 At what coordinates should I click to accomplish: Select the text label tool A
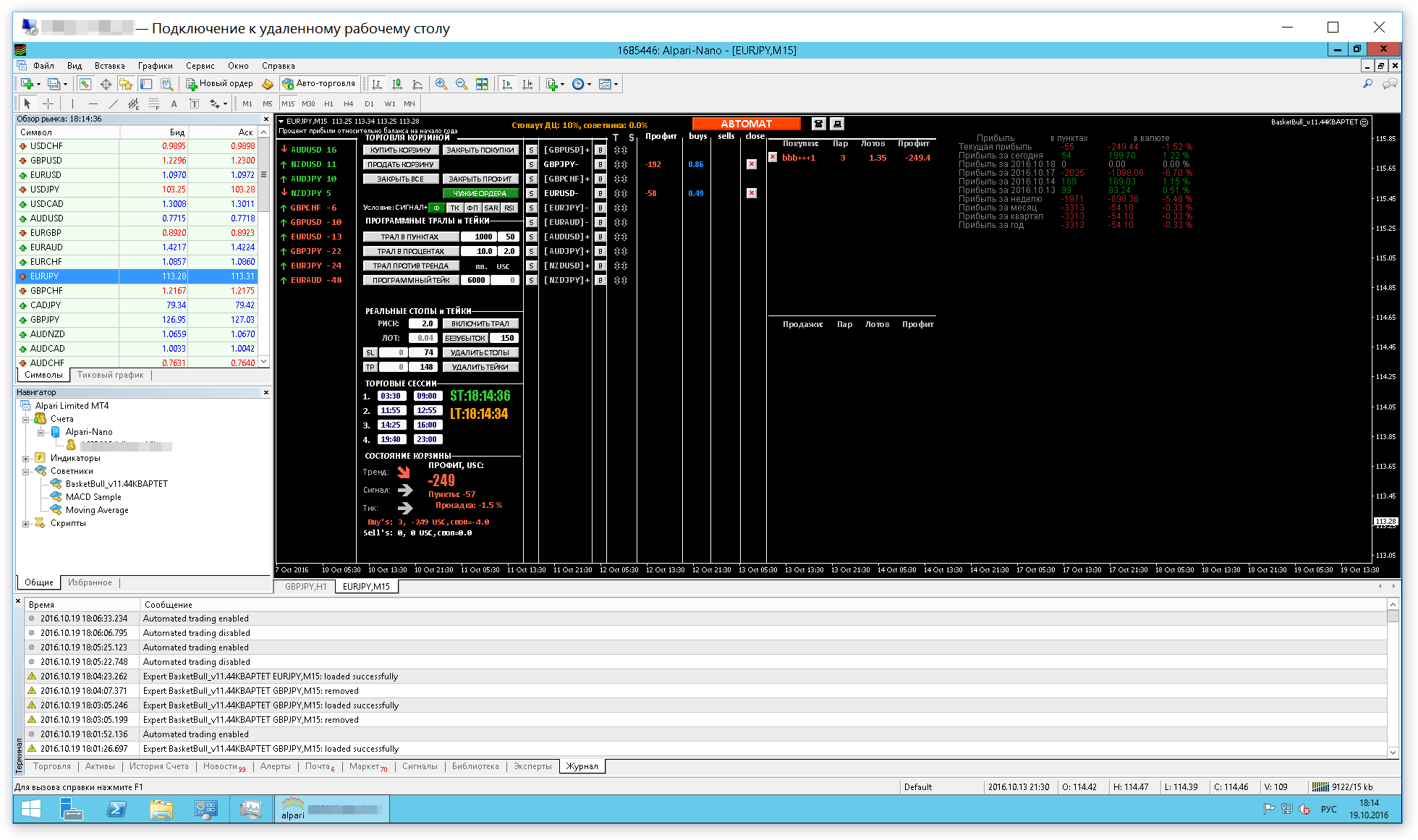(x=174, y=103)
